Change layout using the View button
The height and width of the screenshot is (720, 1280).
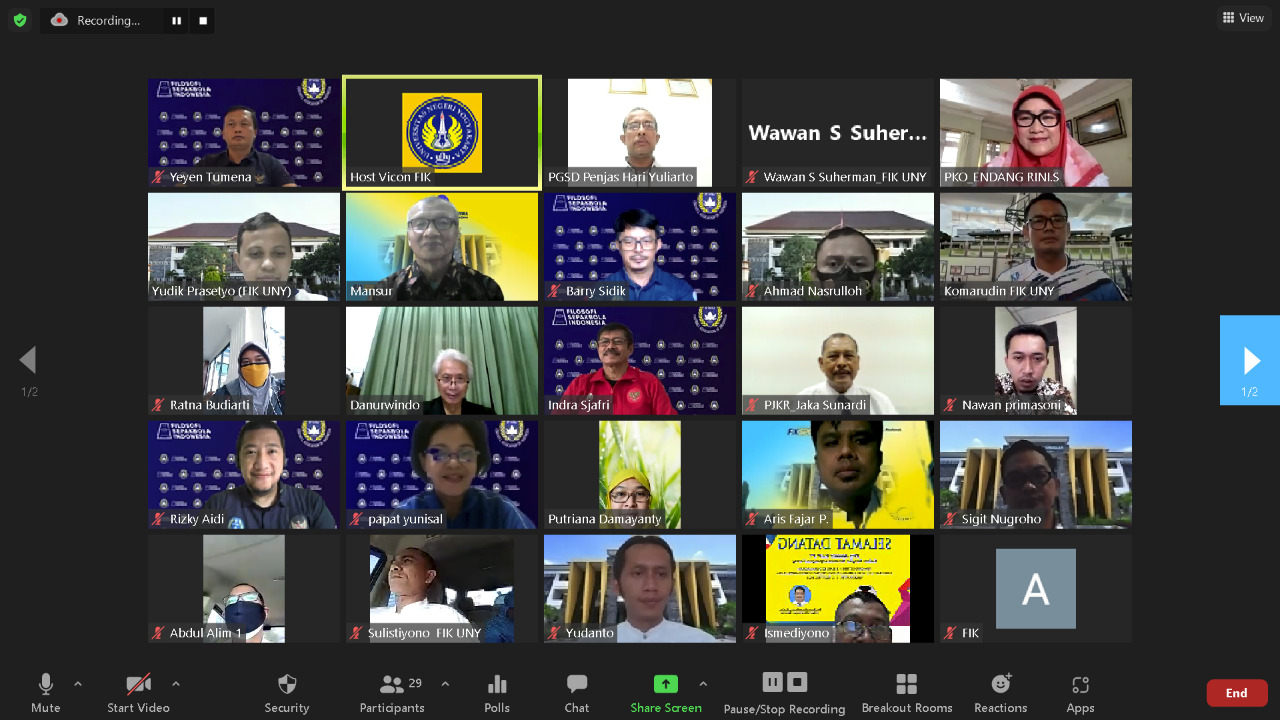pos(1244,18)
